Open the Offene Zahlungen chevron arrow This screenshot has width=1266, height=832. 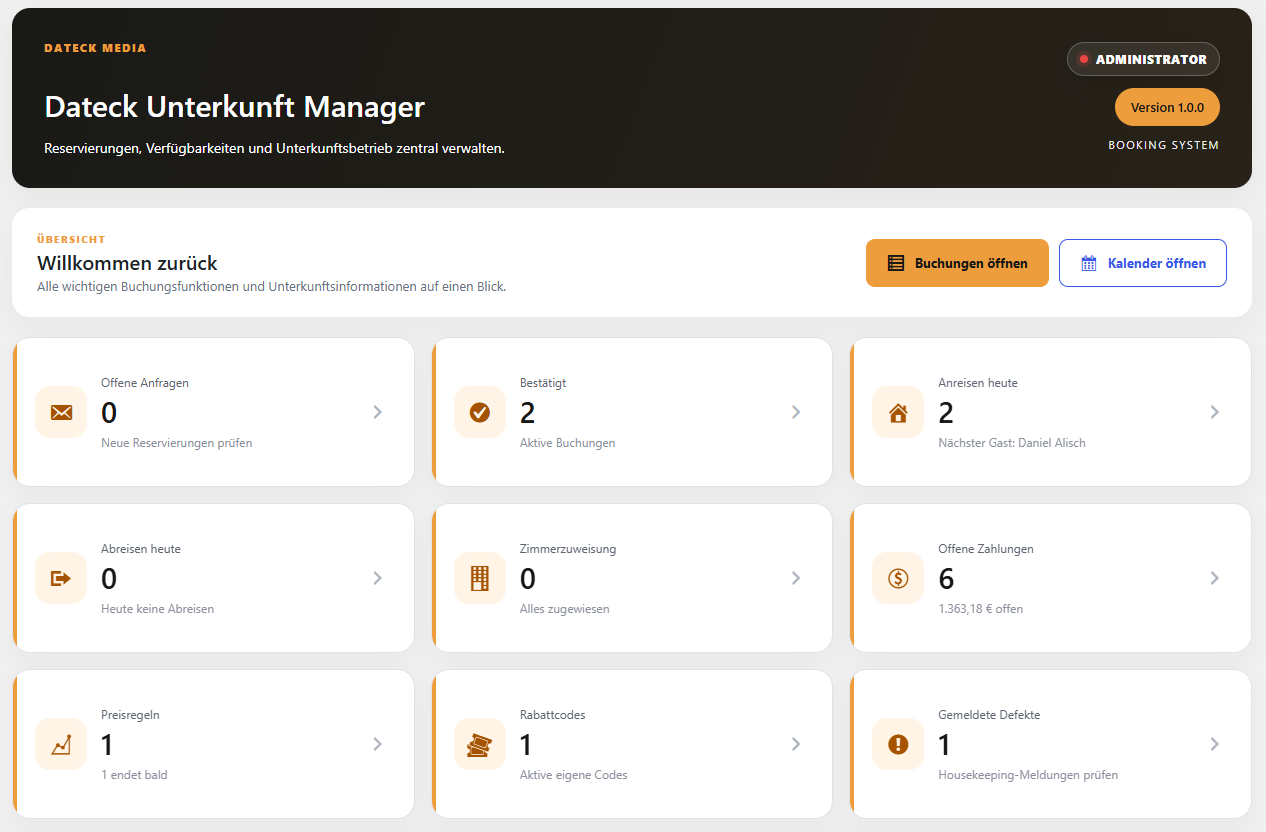pos(1214,578)
